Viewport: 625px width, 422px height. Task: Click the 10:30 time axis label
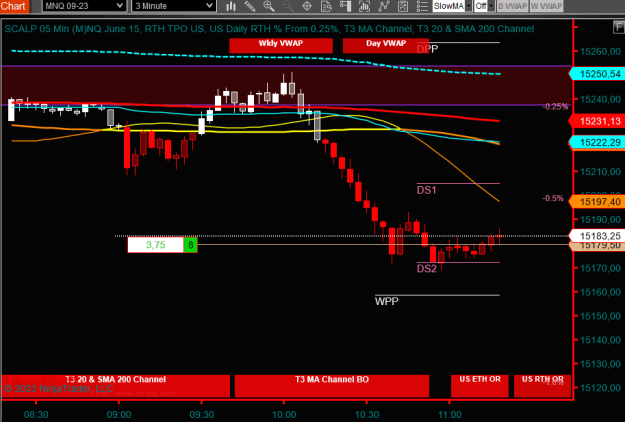point(367,415)
